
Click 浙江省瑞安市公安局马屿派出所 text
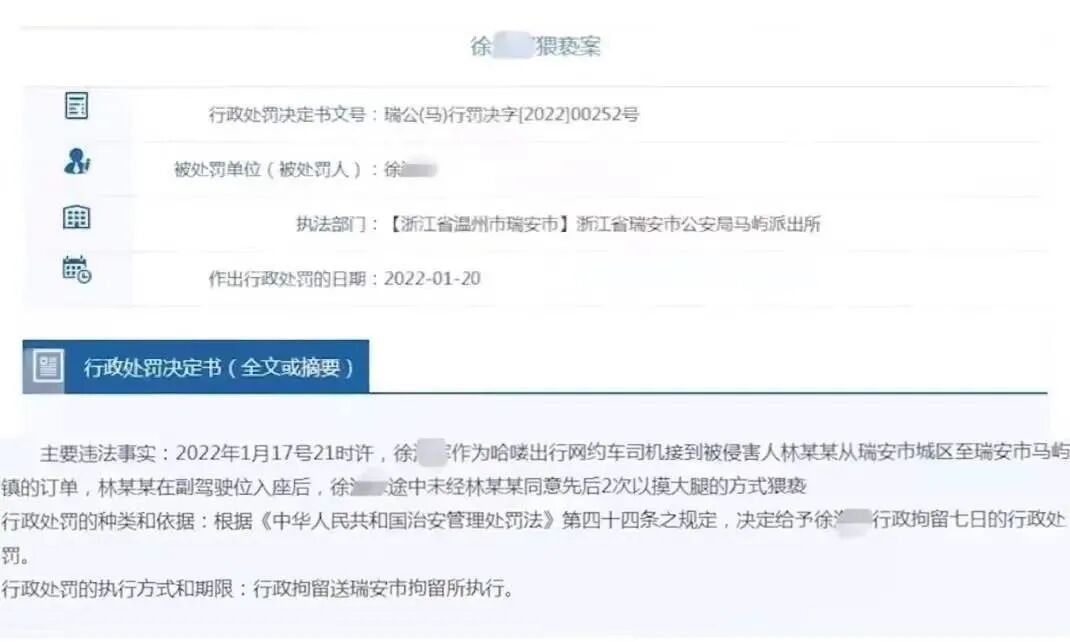click(x=698, y=224)
